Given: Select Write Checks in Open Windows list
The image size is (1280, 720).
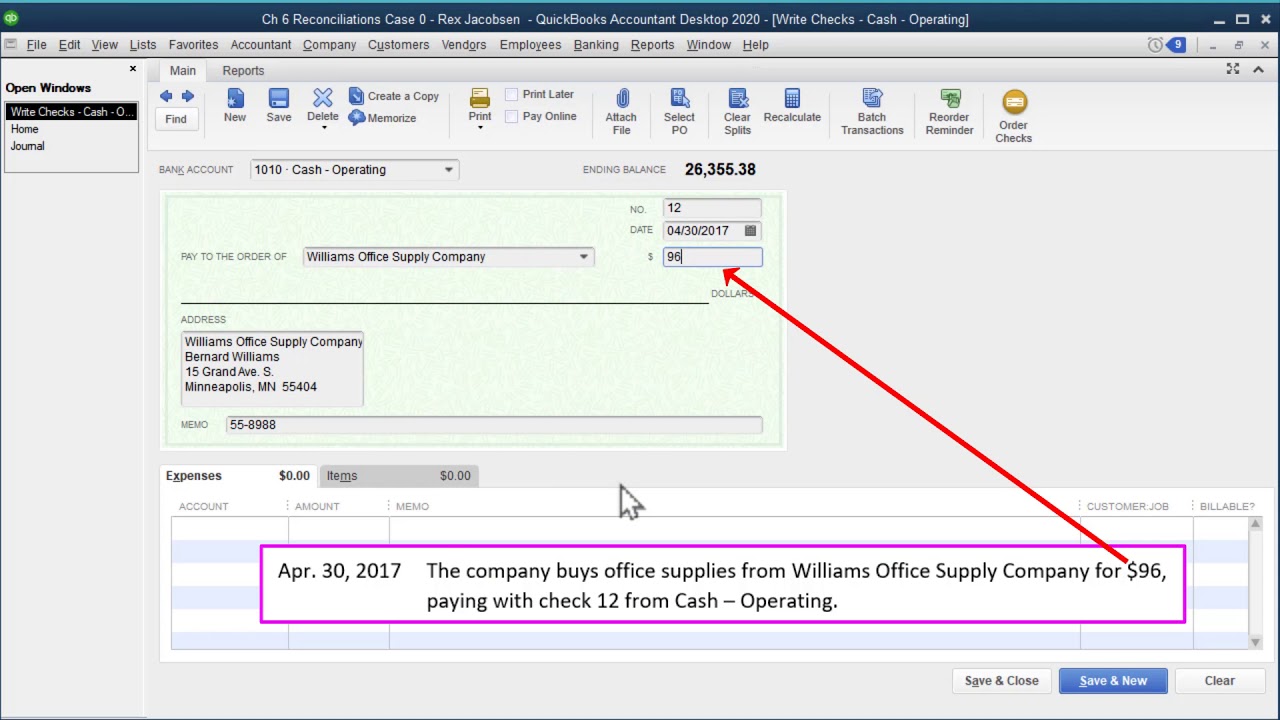Looking at the screenshot, I should coord(71,112).
